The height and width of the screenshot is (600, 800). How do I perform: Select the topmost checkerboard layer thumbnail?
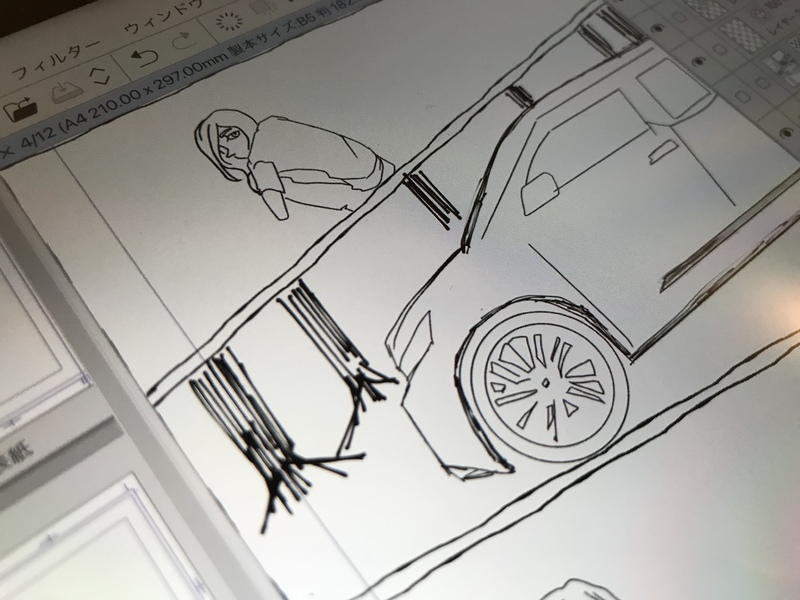(x=706, y=6)
